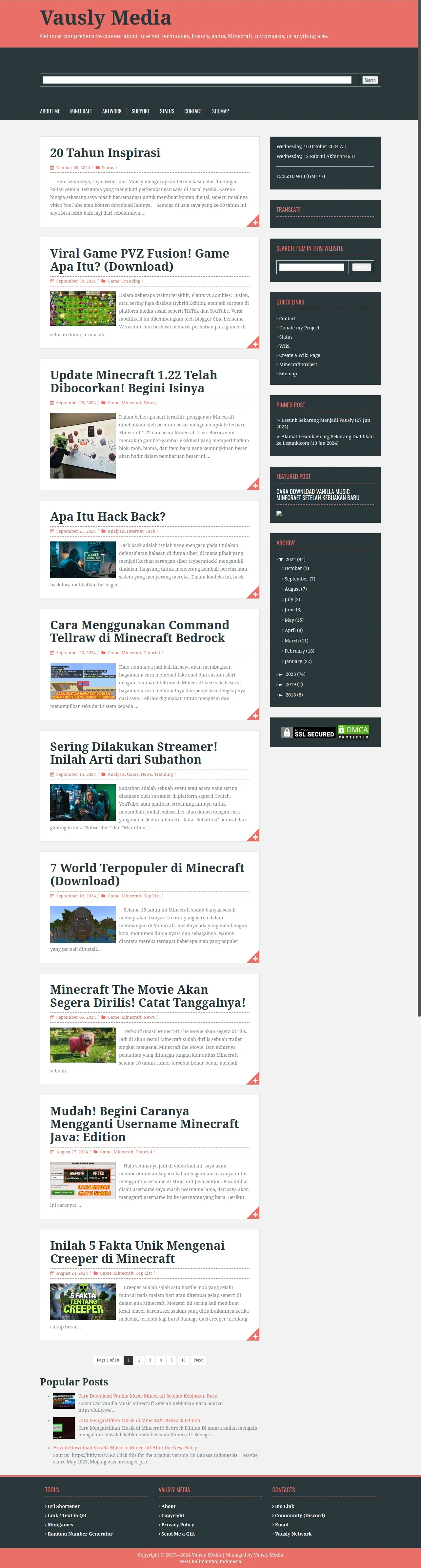Go to the Next page of posts
421x1568 pixels.
pos(198,1360)
